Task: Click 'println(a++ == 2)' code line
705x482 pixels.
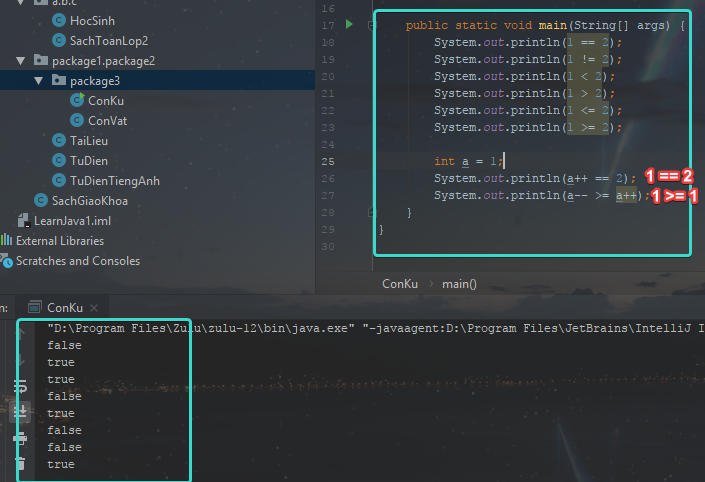Action: (x=535, y=178)
